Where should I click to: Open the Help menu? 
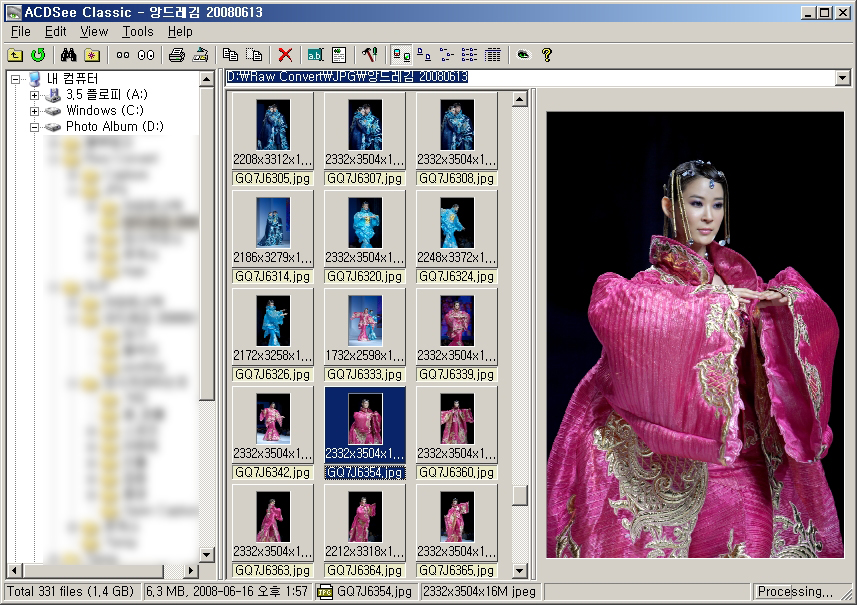point(180,32)
